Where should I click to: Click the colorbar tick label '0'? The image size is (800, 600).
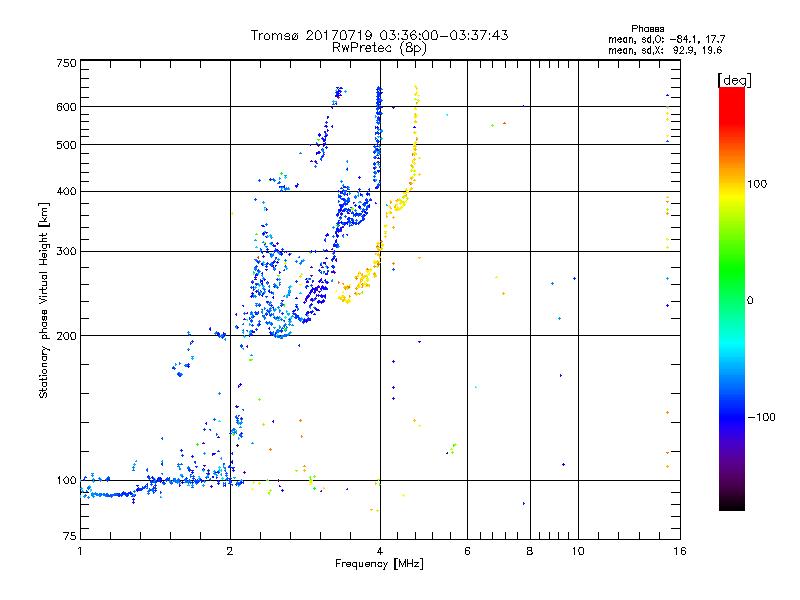point(750,301)
